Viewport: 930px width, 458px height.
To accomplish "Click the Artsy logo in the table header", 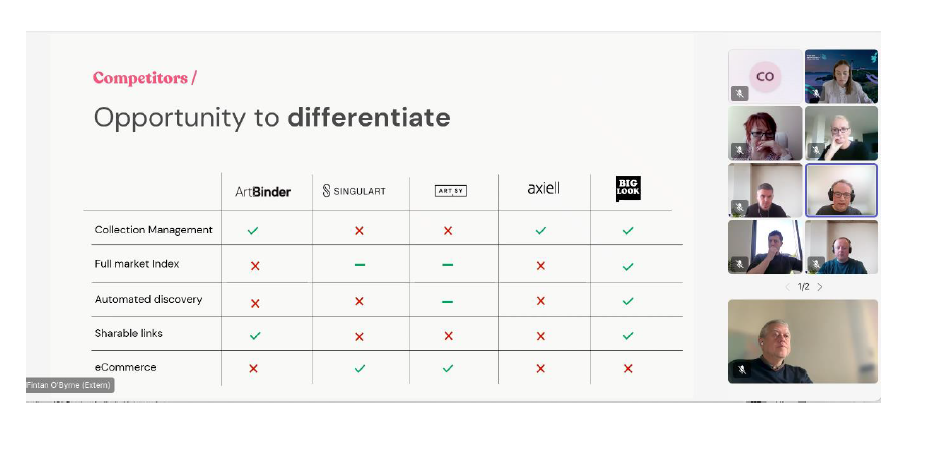I will tap(451, 191).
